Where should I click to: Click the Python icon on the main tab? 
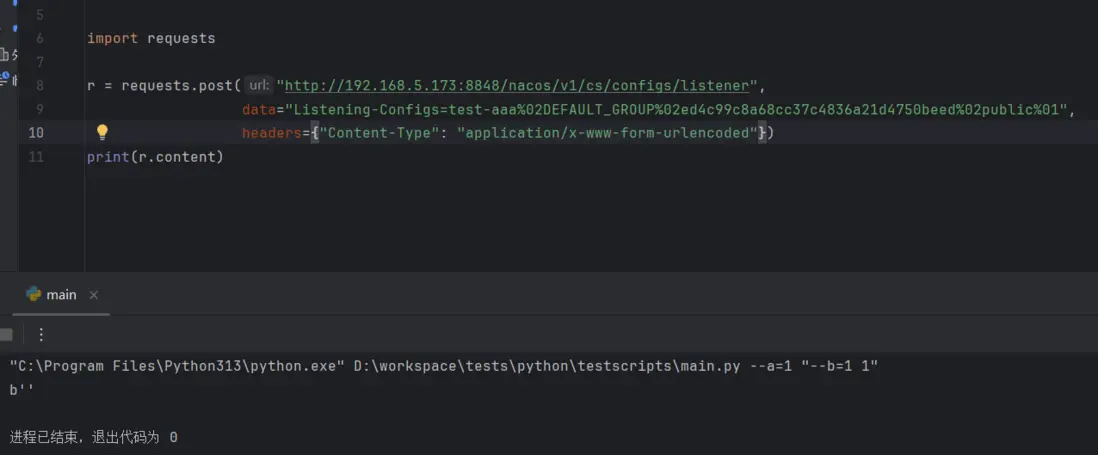(x=34, y=295)
